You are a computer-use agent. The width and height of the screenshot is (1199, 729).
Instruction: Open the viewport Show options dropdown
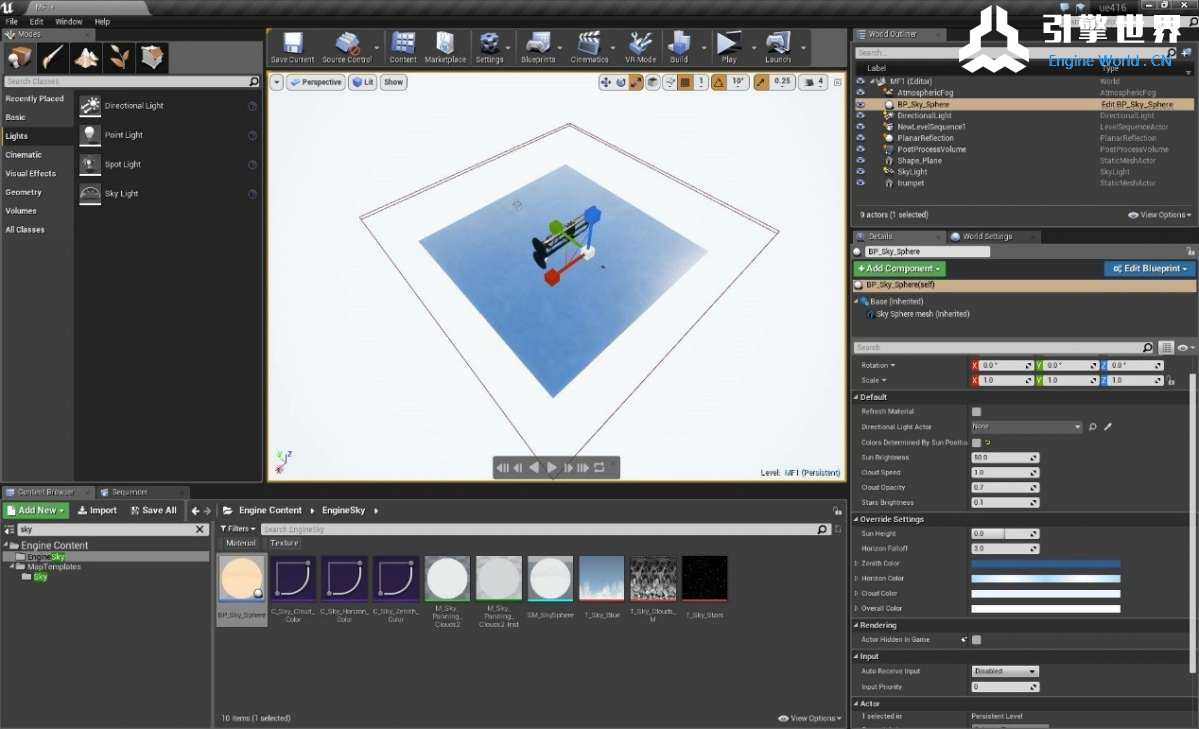coord(394,82)
